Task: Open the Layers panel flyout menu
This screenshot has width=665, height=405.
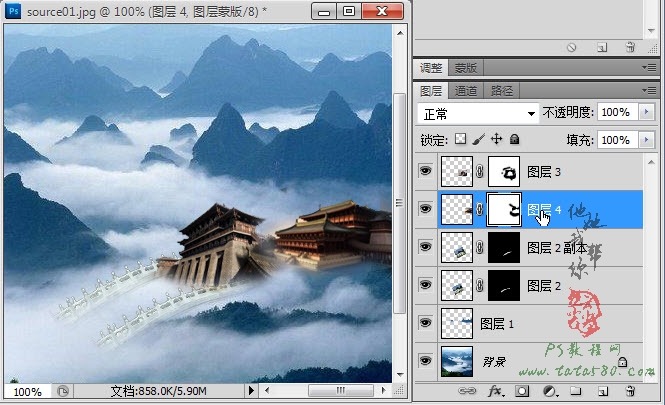Action: tap(649, 90)
